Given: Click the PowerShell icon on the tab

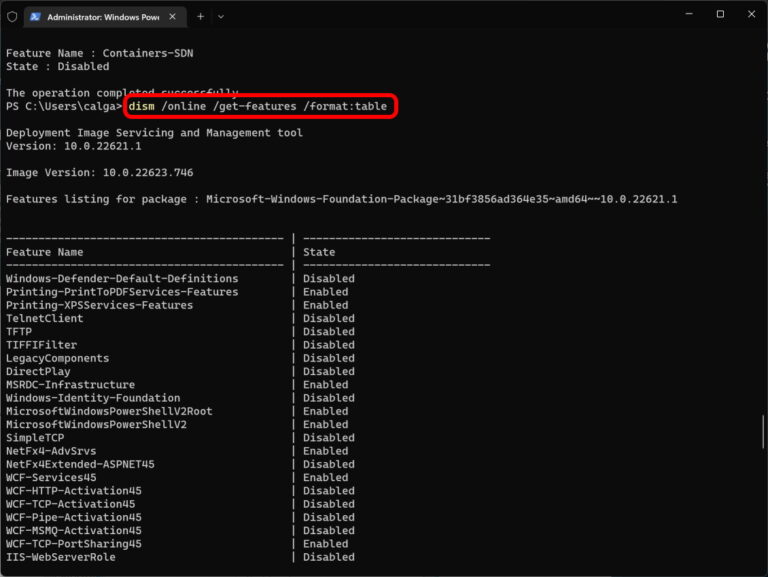Looking at the screenshot, I should (35, 16).
